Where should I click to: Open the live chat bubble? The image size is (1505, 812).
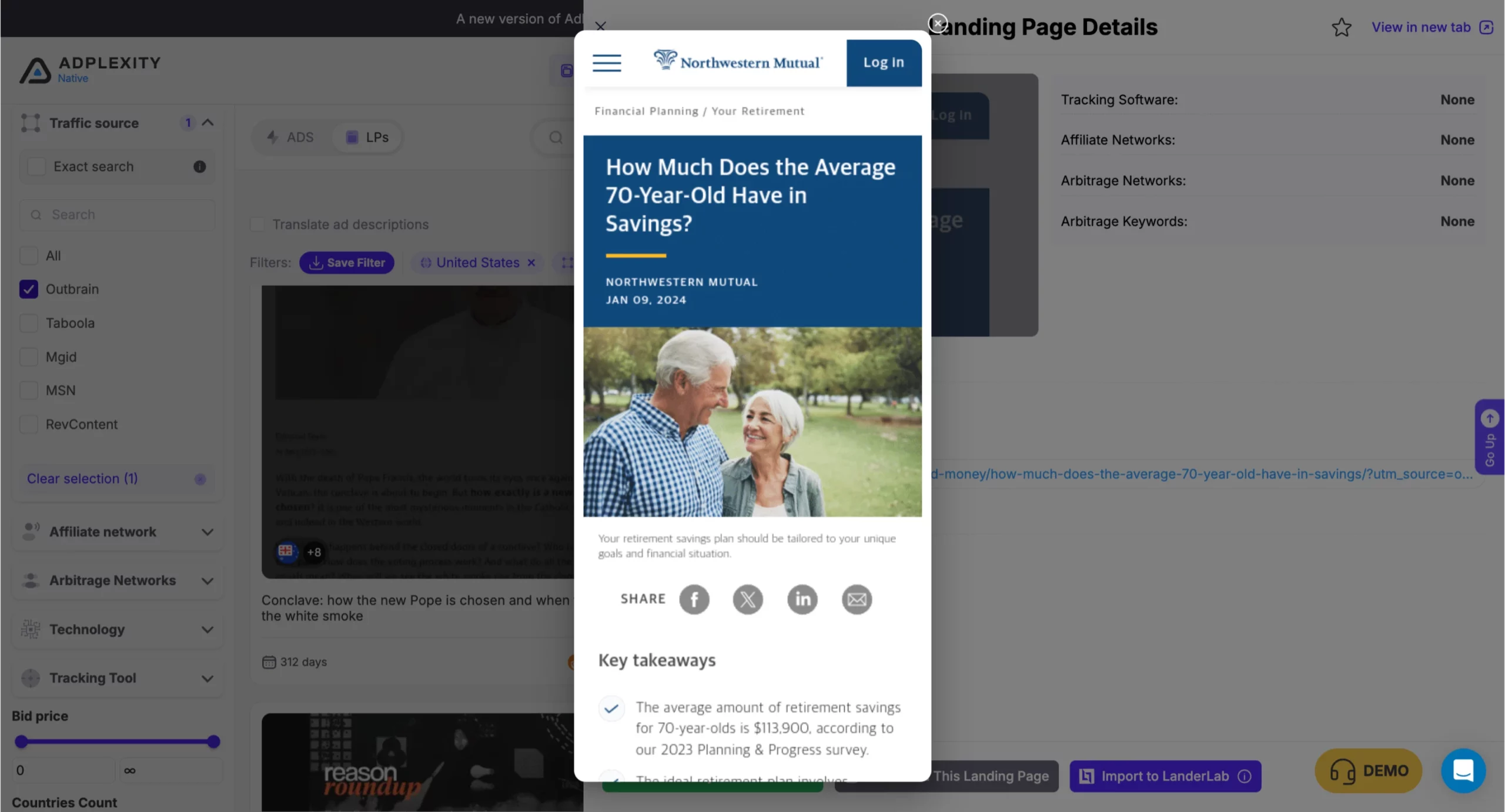[1463, 770]
